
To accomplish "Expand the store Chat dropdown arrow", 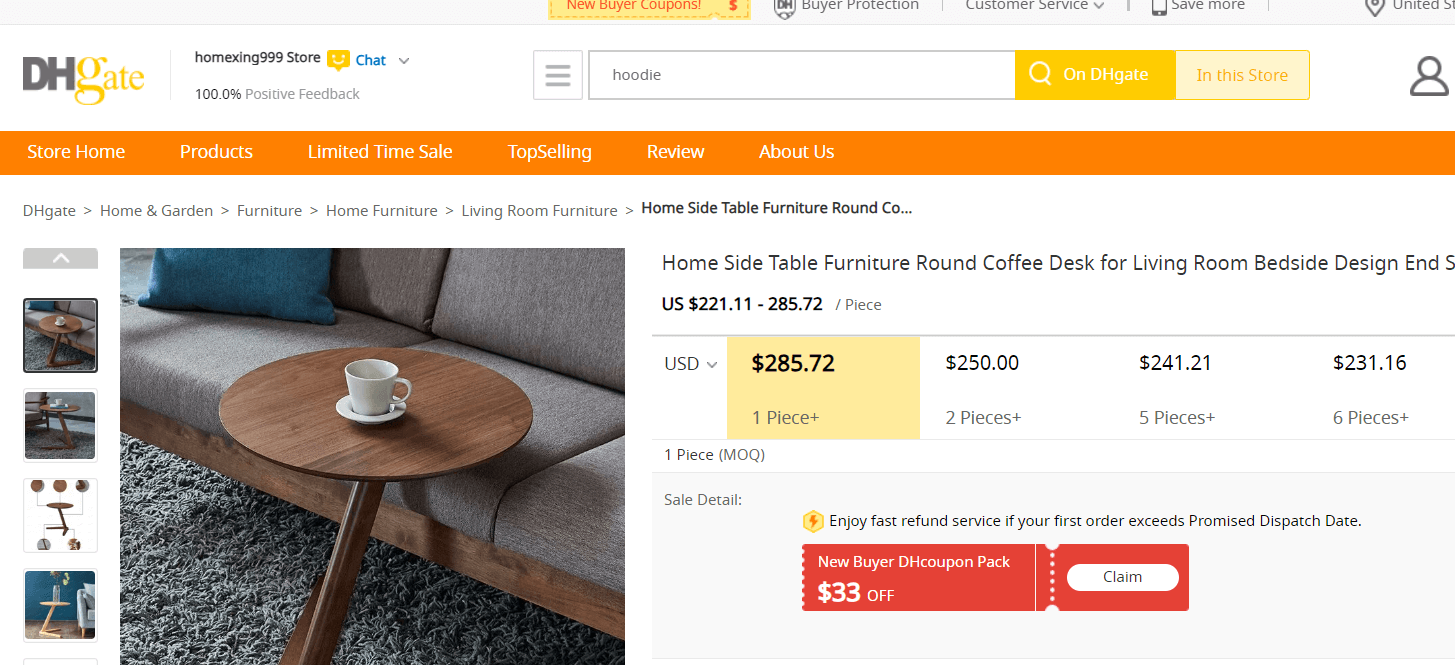I will pos(404,61).
